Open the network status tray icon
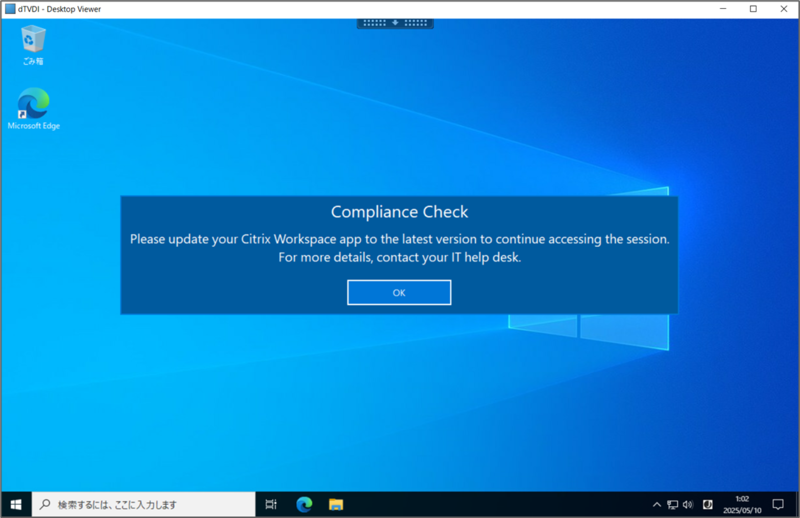This screenshot has width=800, height=518. (672, 505)
